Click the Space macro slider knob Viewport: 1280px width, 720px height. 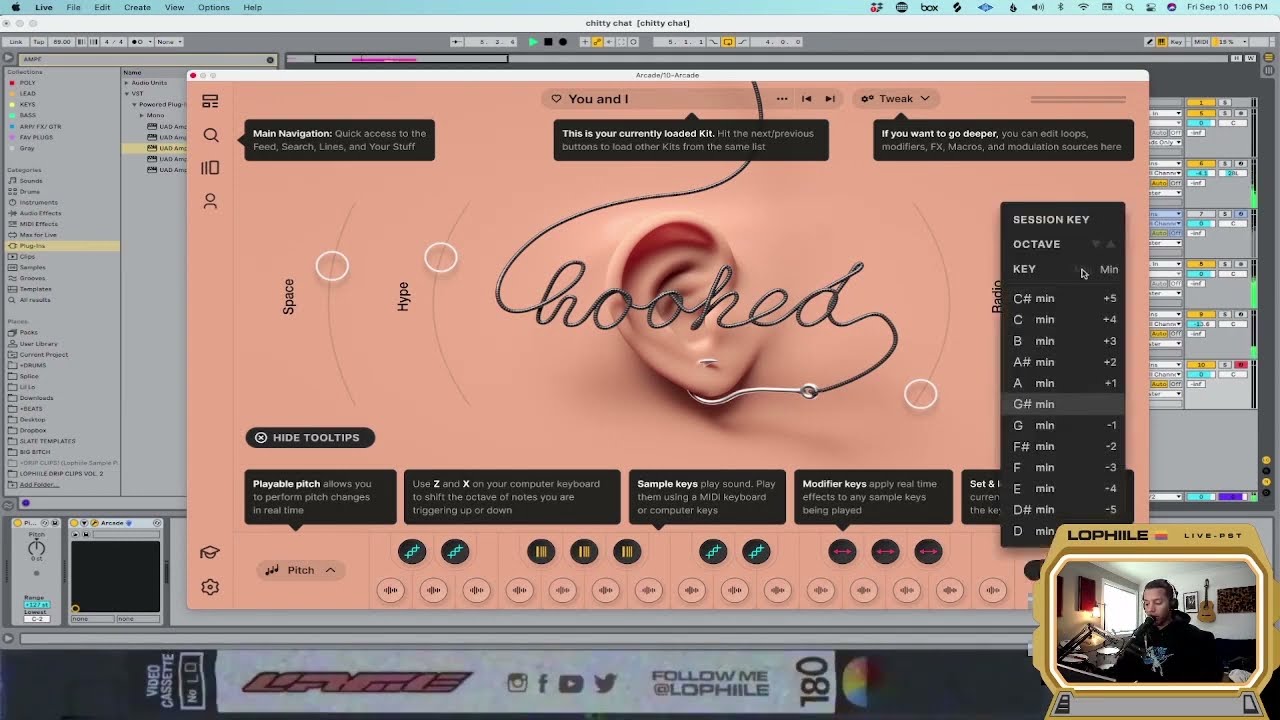pyautogui.click(x=332, y=266)
